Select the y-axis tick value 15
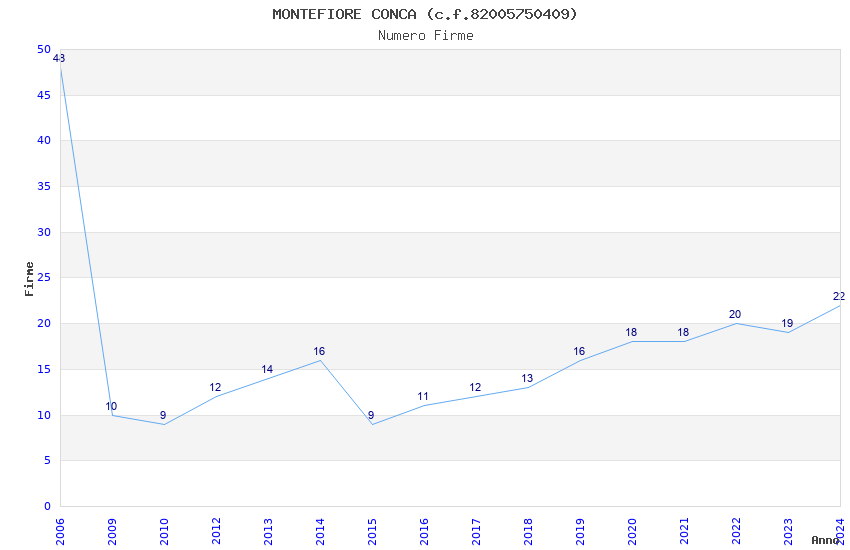The width and height of the screenshot is (850, 550). (44, 370)
